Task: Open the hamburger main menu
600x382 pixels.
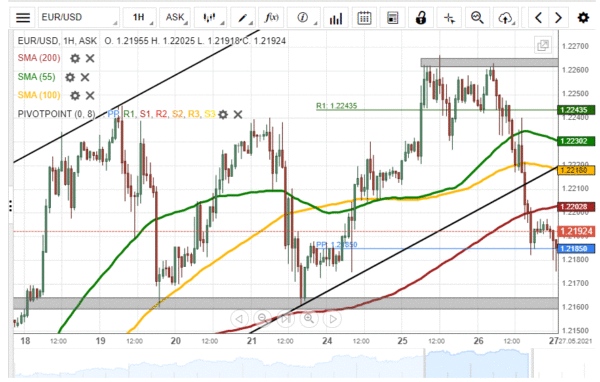Action: point(23,18)
